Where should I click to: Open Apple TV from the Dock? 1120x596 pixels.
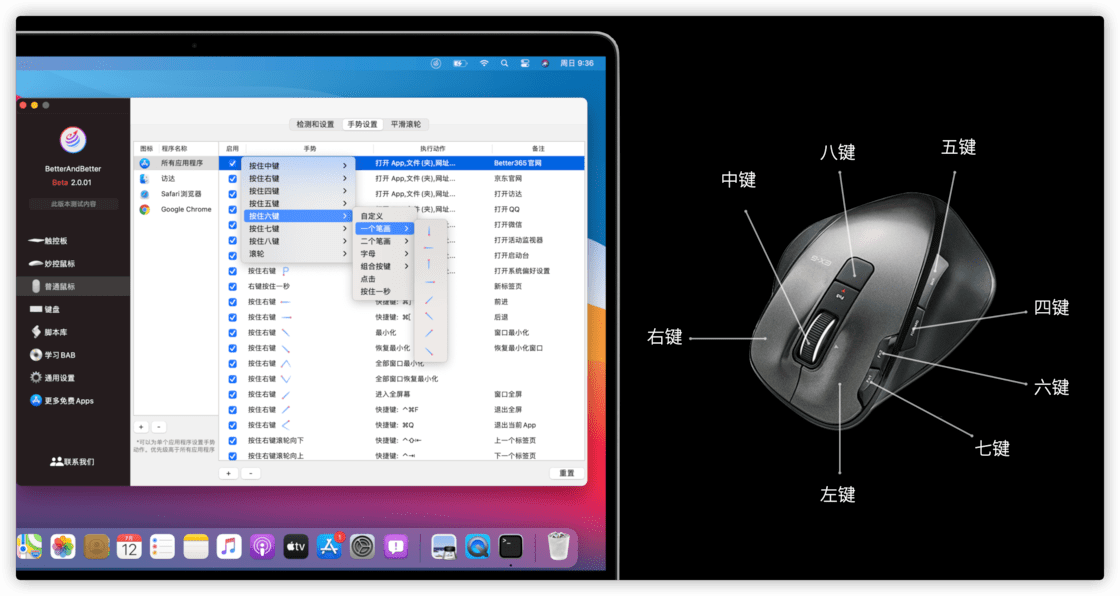click(x=296, y=547)
